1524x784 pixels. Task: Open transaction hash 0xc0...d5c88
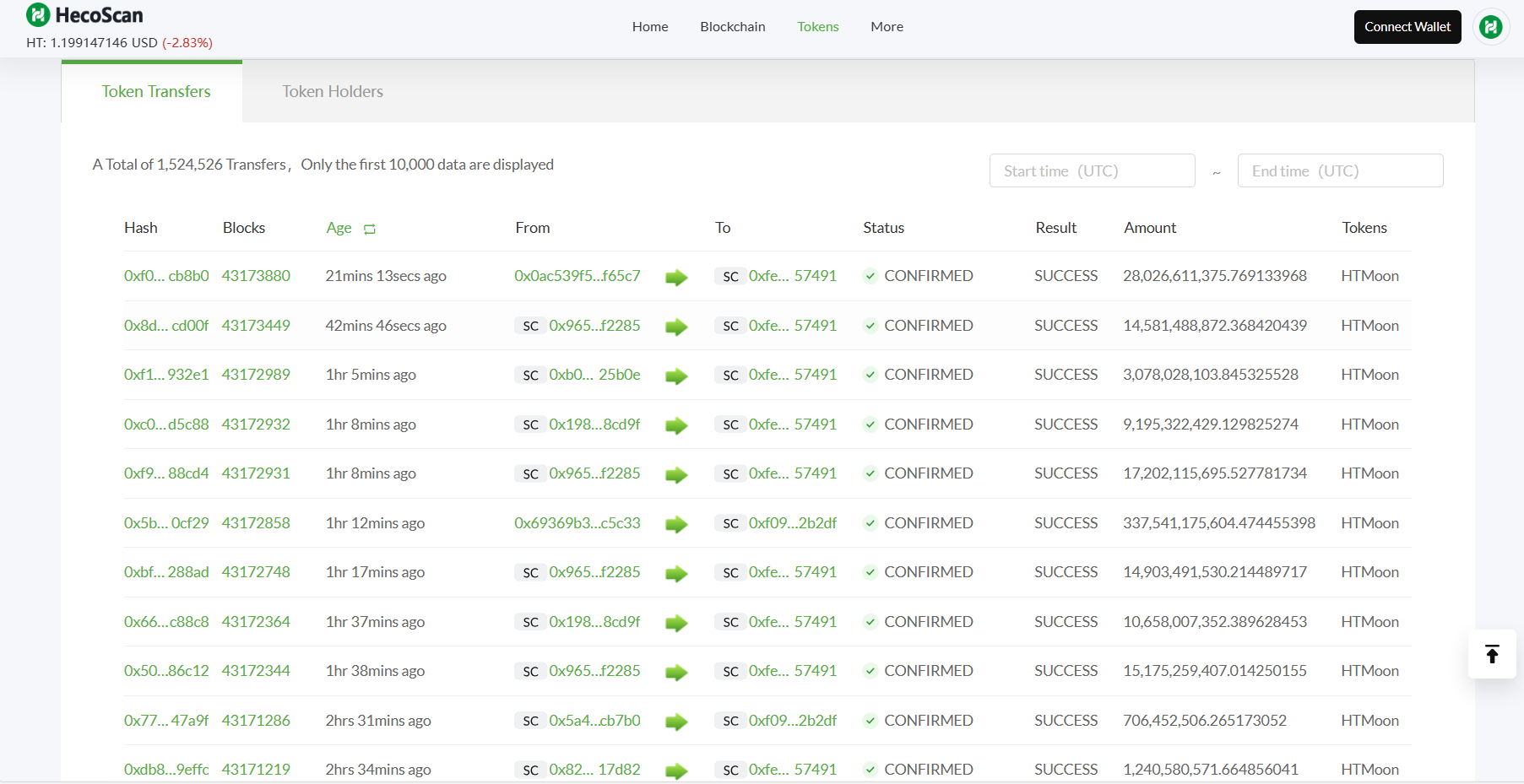click(x=166, y=424)
